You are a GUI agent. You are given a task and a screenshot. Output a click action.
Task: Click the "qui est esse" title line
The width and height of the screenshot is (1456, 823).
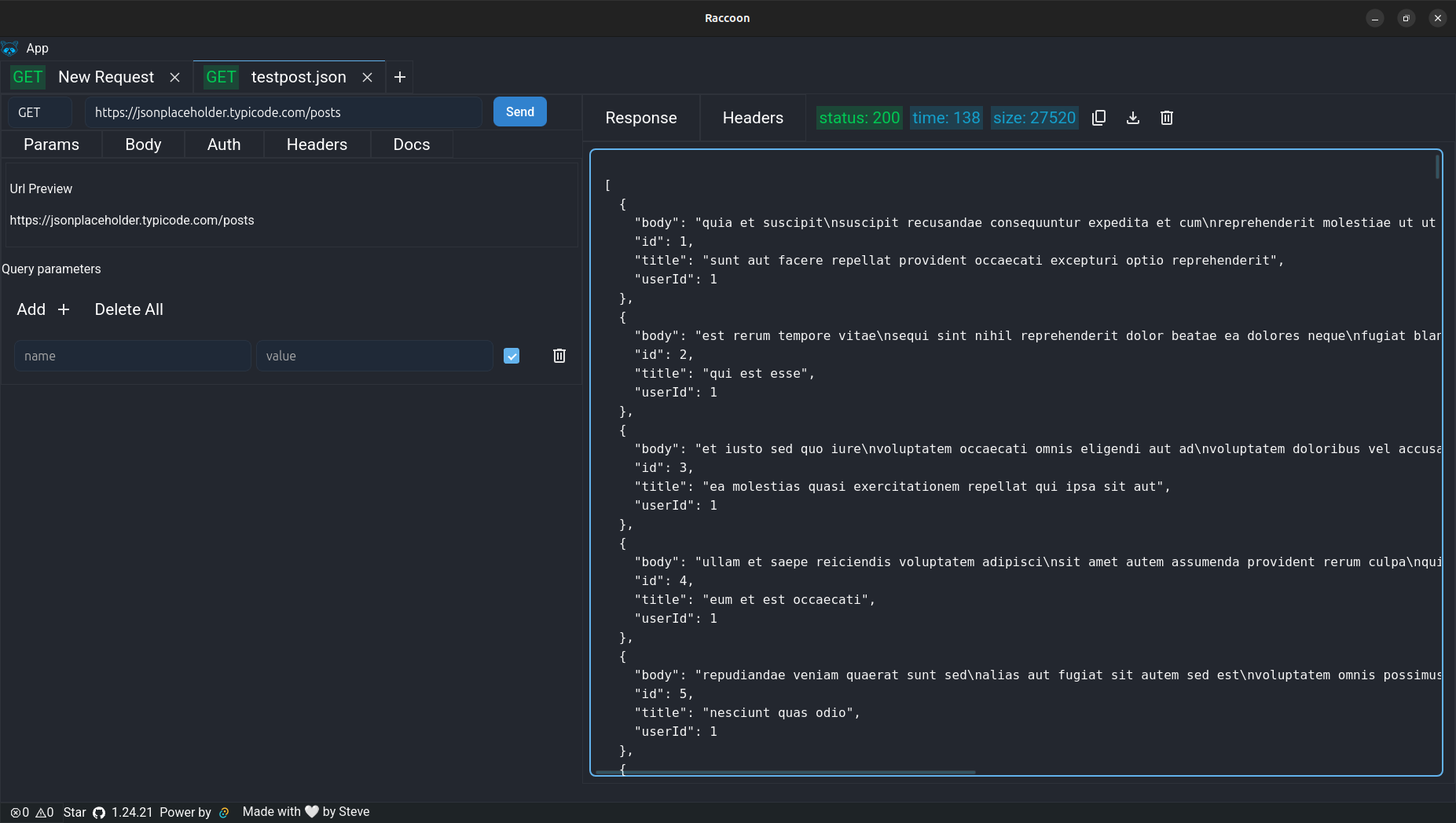click(724, 373)
